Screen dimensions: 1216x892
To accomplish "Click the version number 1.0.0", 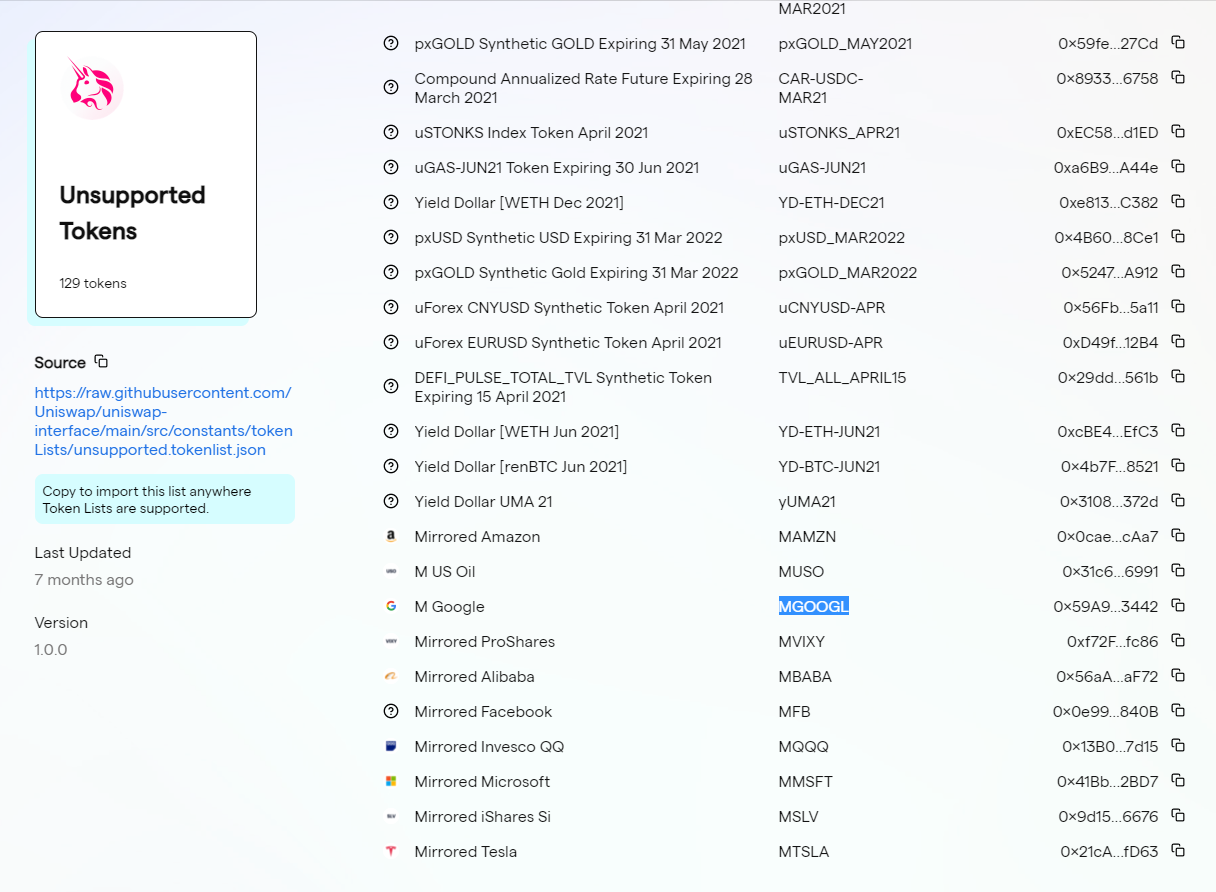I will 51,650.
